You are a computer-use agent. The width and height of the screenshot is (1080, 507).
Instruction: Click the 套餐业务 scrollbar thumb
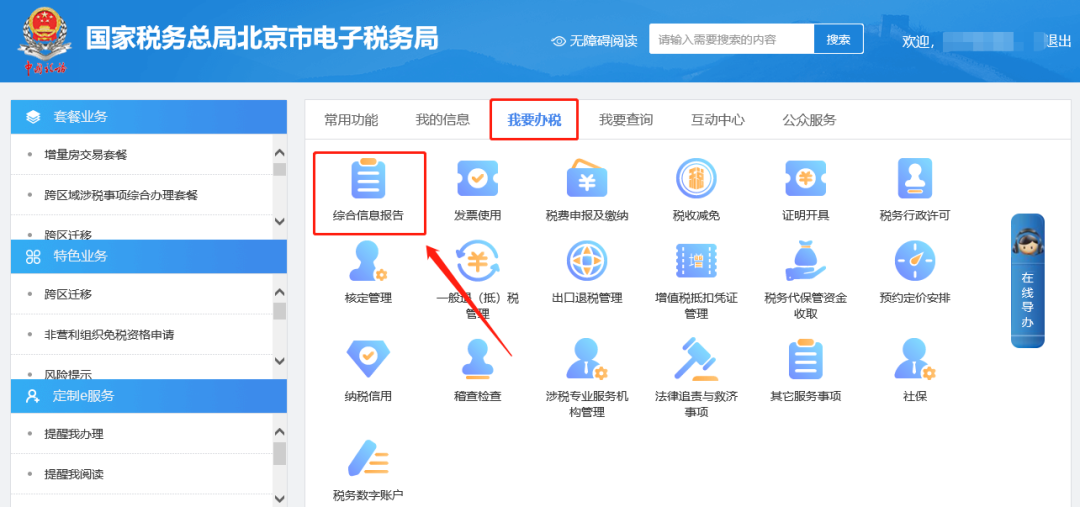coord(279,169)
